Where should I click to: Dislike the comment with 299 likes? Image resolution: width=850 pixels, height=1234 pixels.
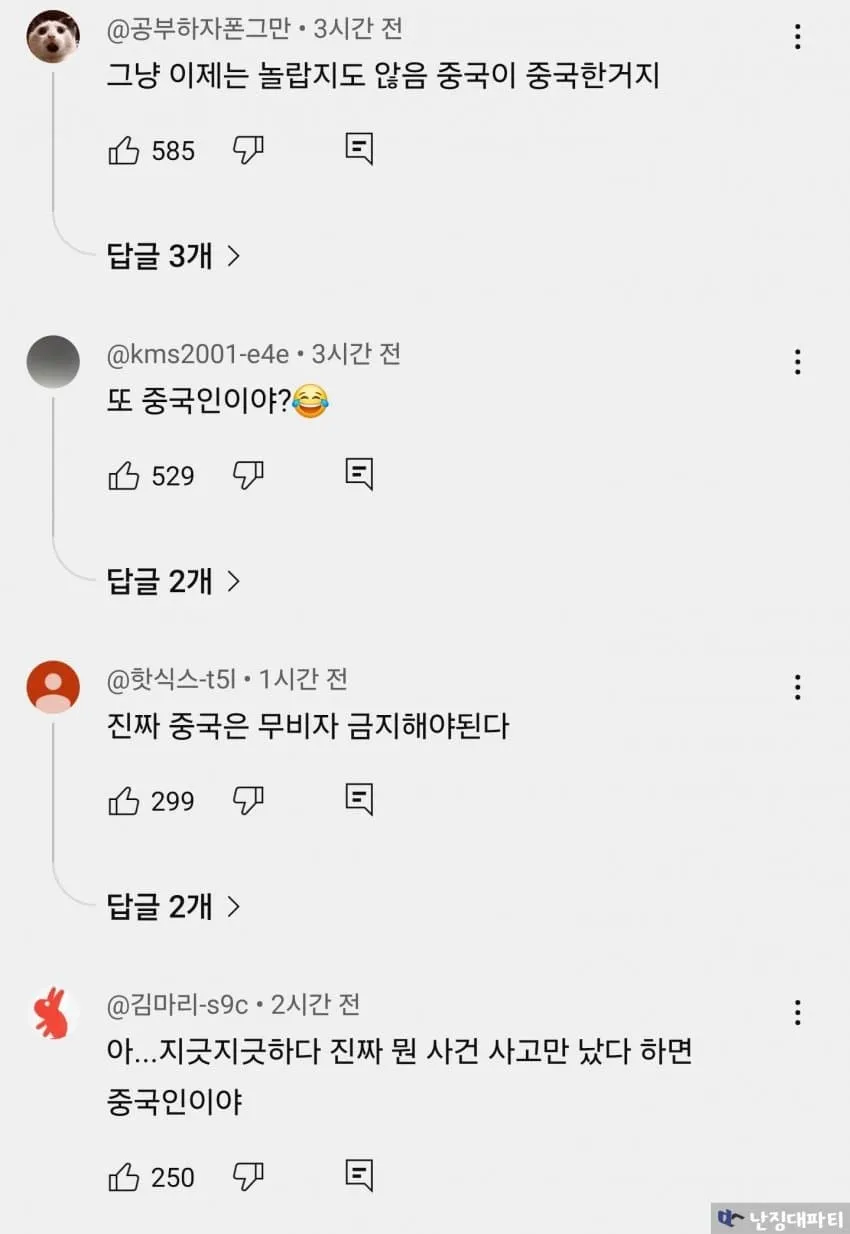(248, 800)
